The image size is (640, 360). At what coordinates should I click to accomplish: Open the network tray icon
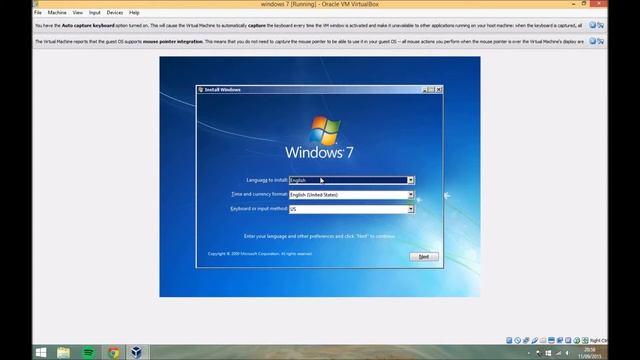pos(558,353)
